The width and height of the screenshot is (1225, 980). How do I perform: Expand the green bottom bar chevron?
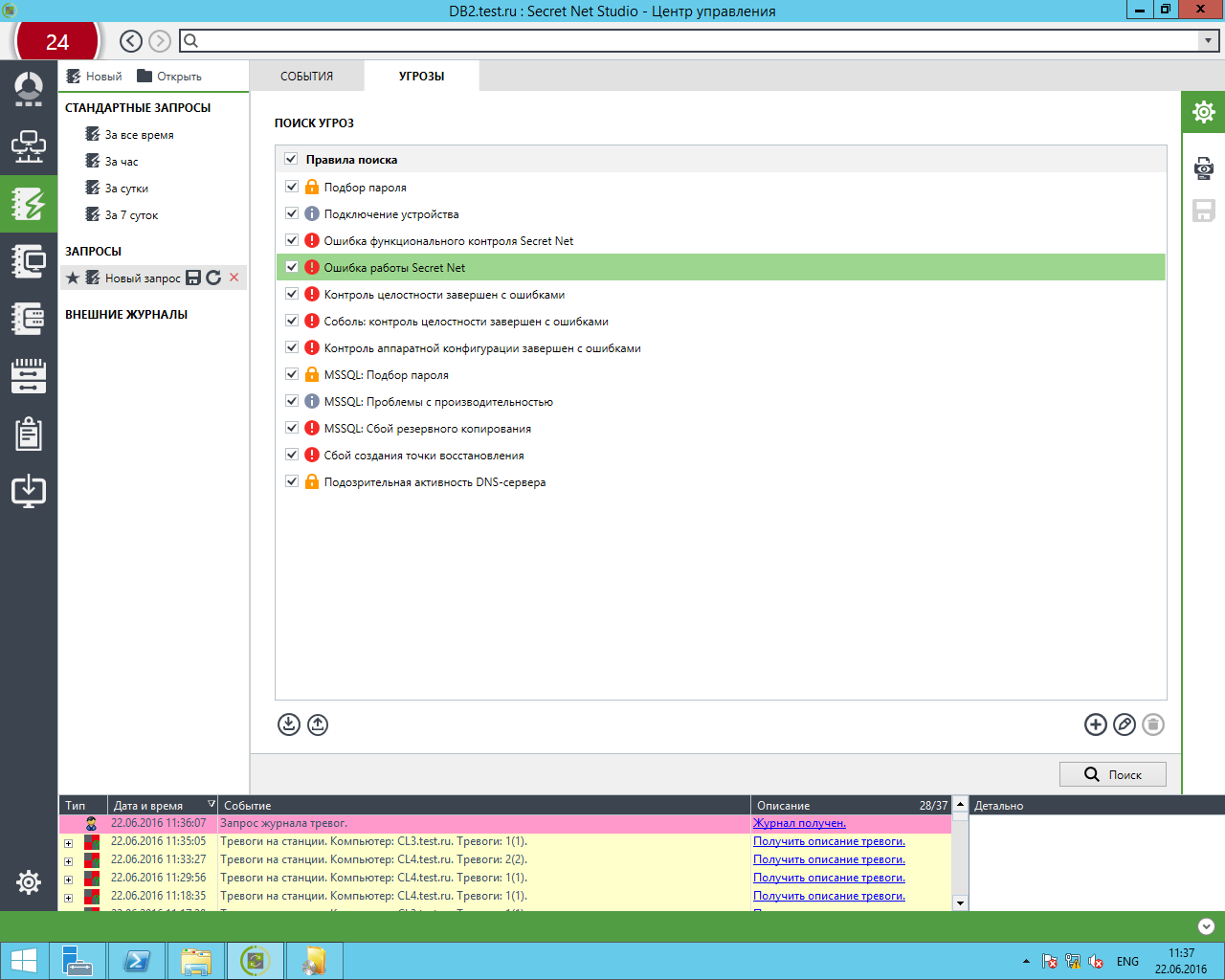point(1206,926)
